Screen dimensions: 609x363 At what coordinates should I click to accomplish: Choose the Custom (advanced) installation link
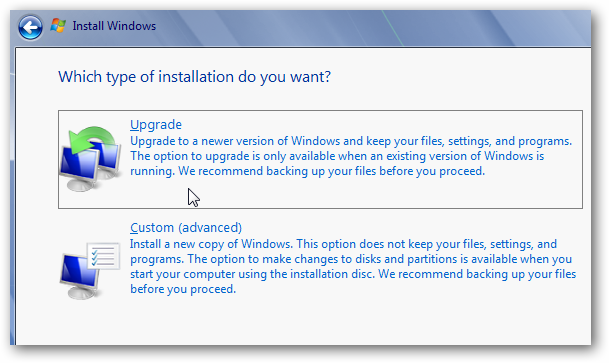click(186, 228)
